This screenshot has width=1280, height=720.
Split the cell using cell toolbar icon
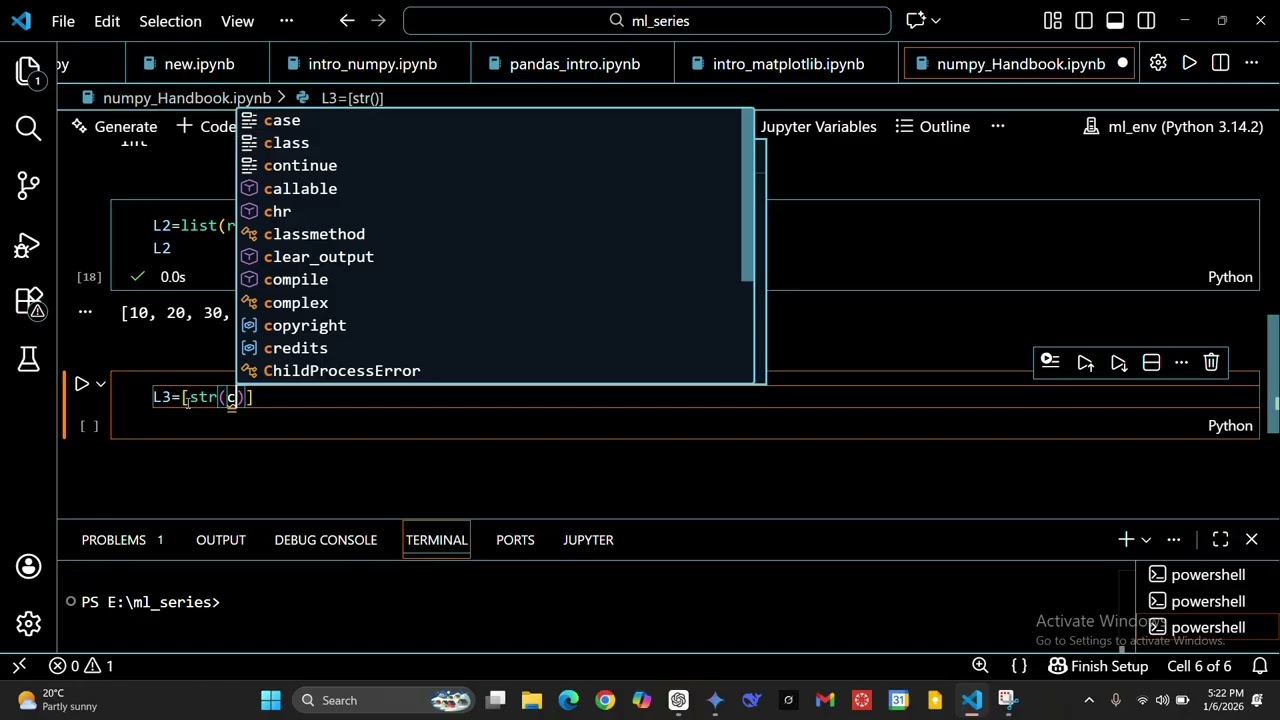pos(1151,362)
